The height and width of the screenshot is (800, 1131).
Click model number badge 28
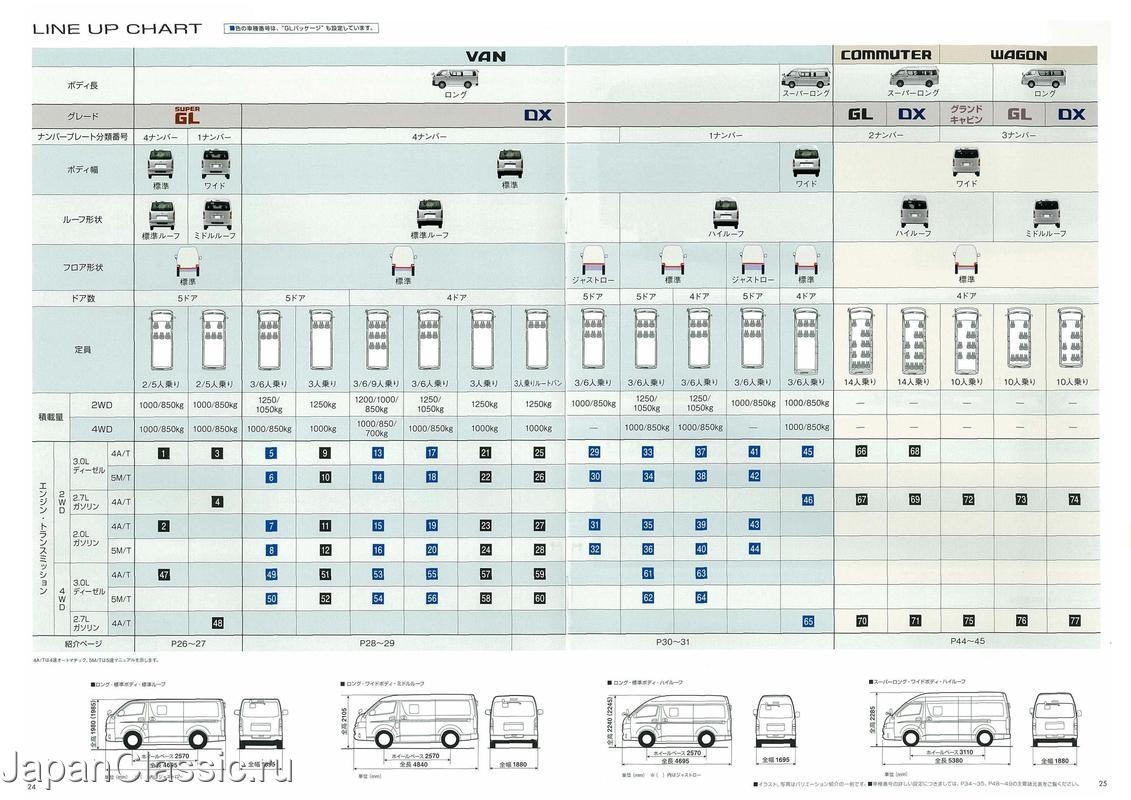(539, 550)
